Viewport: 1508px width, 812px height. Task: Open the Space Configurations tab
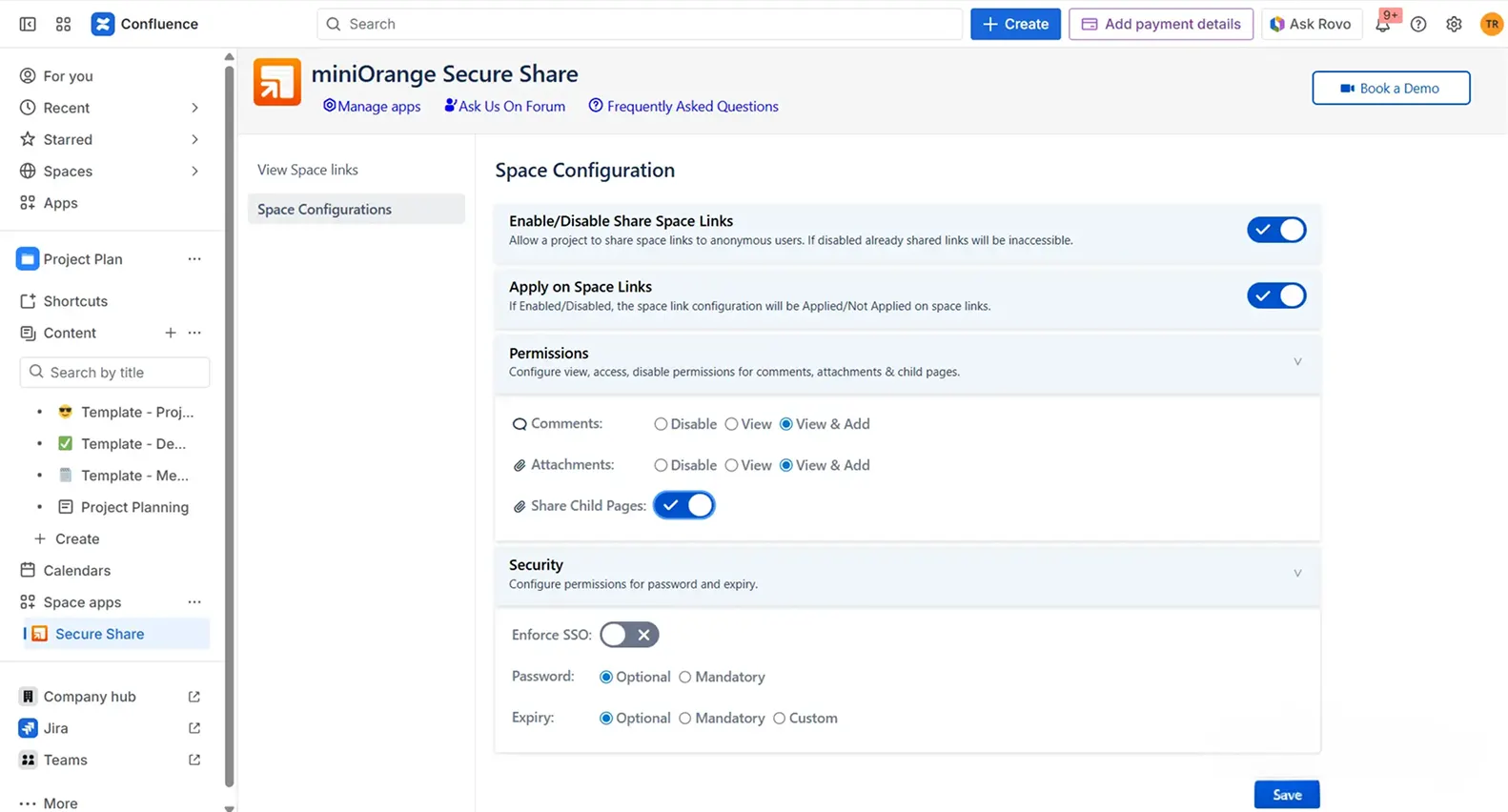(357, 209)
